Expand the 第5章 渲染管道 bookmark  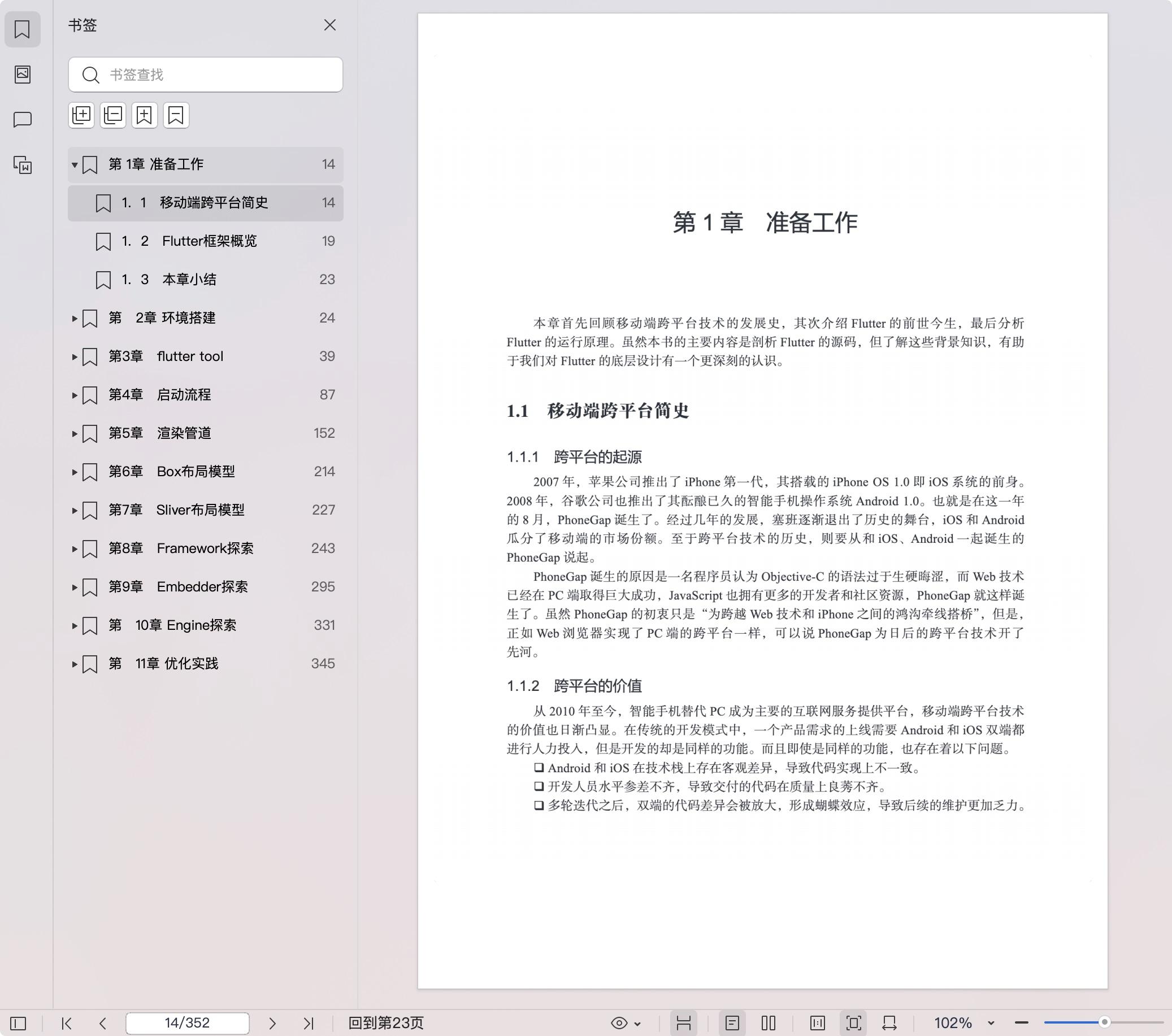[75, 434]
